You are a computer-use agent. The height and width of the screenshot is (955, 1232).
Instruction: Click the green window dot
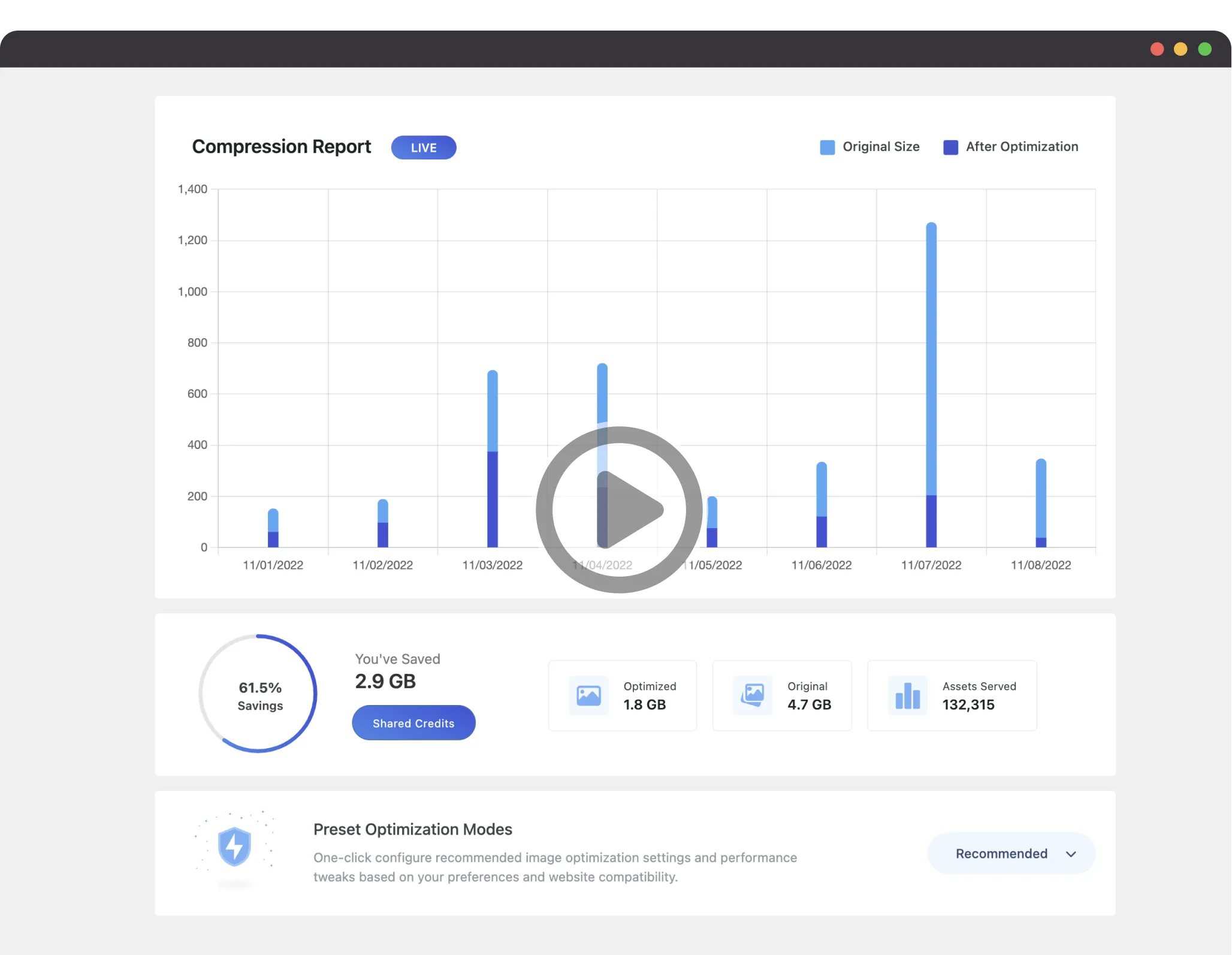1204,49
